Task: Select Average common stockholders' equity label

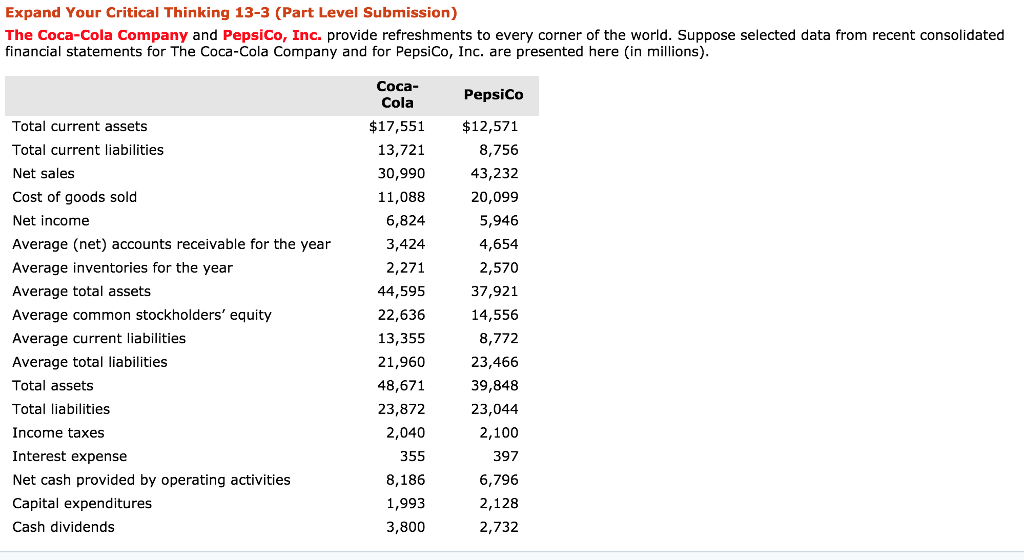Action: point(142,315)
